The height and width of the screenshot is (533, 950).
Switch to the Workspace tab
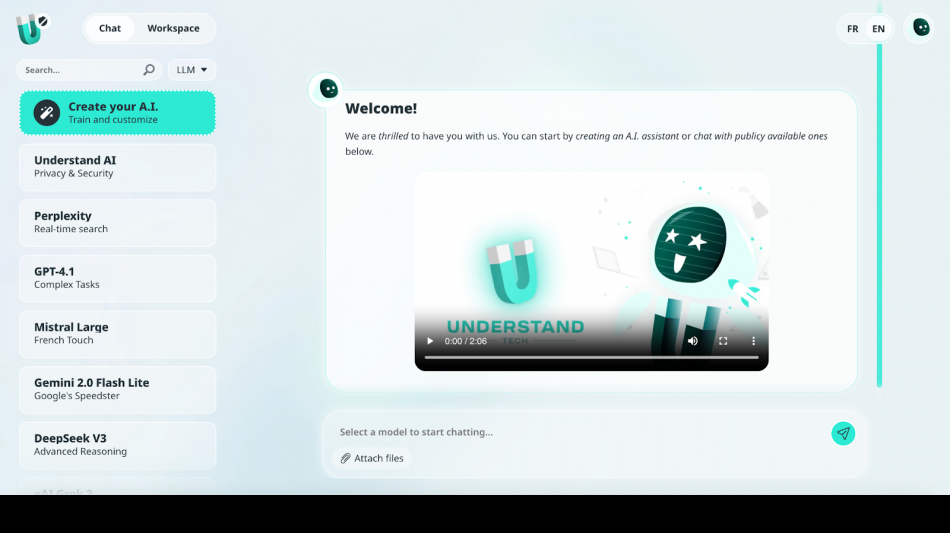[173, 28]
